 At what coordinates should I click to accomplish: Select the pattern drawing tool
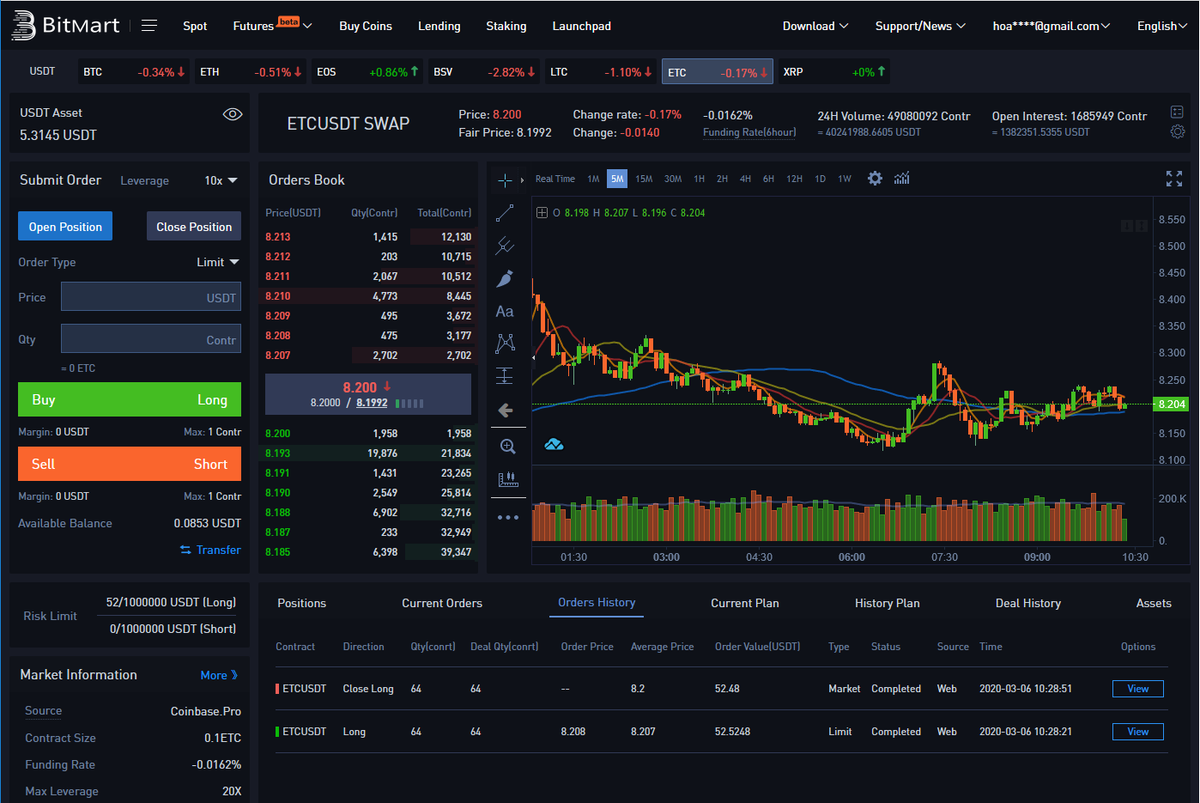pos(505,343)
